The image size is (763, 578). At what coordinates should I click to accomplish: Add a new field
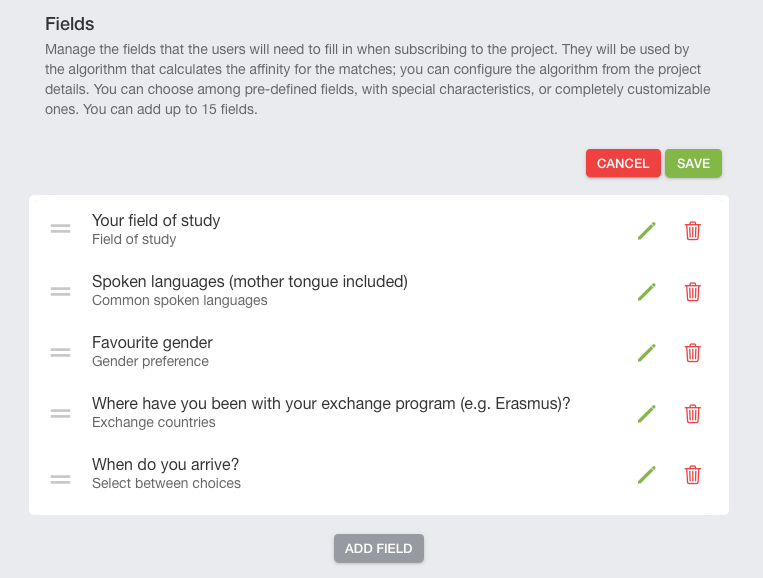(379, 548)
